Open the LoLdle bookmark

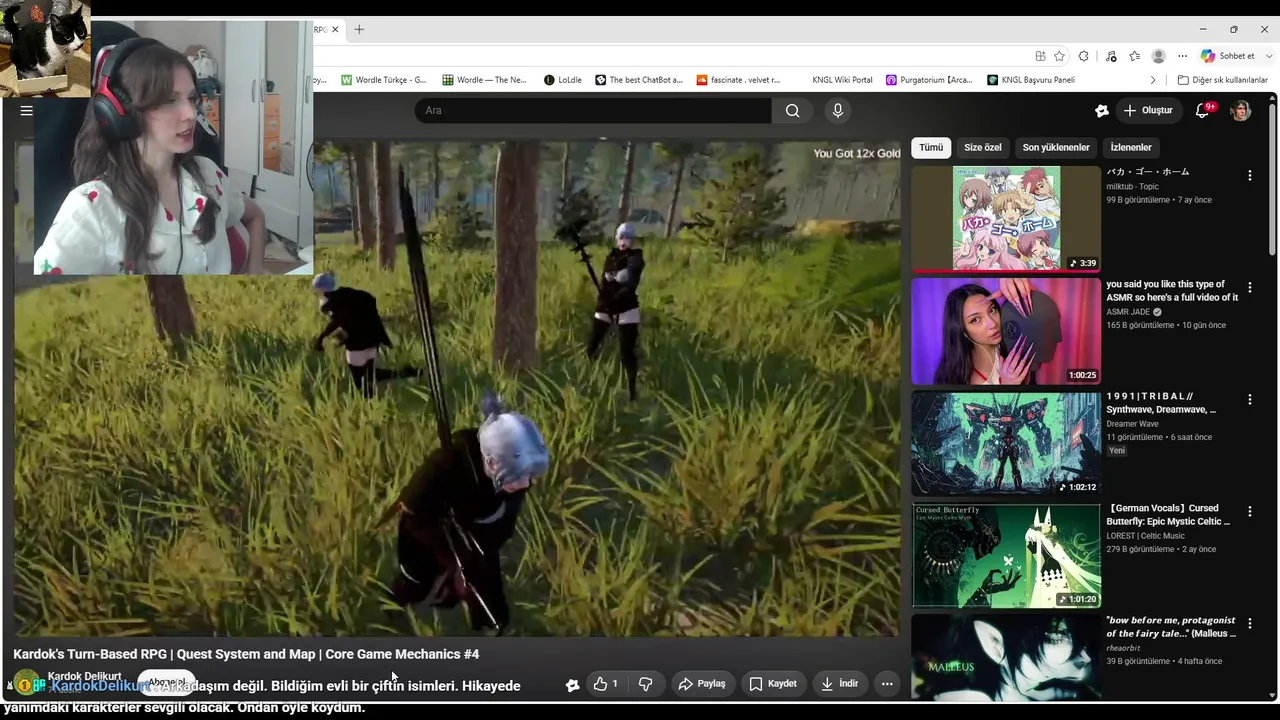pos(563,80)
